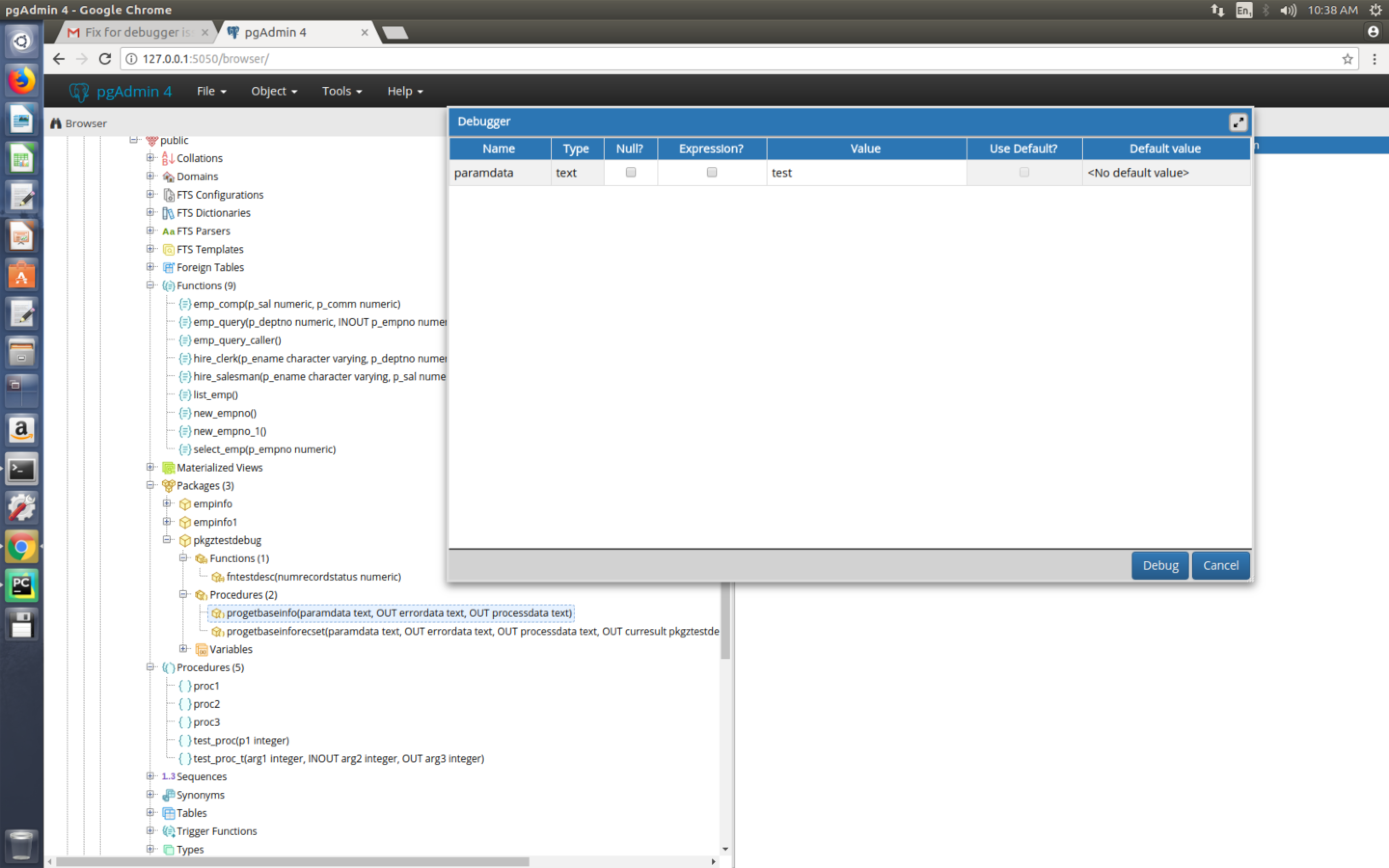
Task: Expand the Variables node under pkgztestdebug
Action: pos(184,649)
